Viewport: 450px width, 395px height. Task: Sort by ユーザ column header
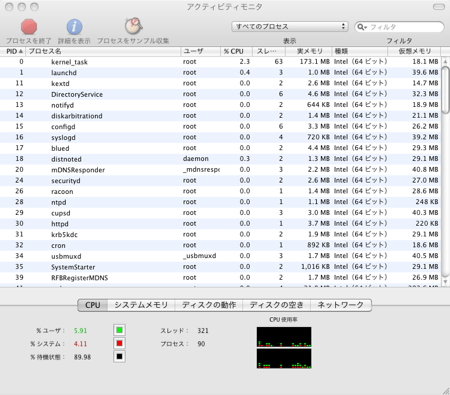click(x=201, y=51)
